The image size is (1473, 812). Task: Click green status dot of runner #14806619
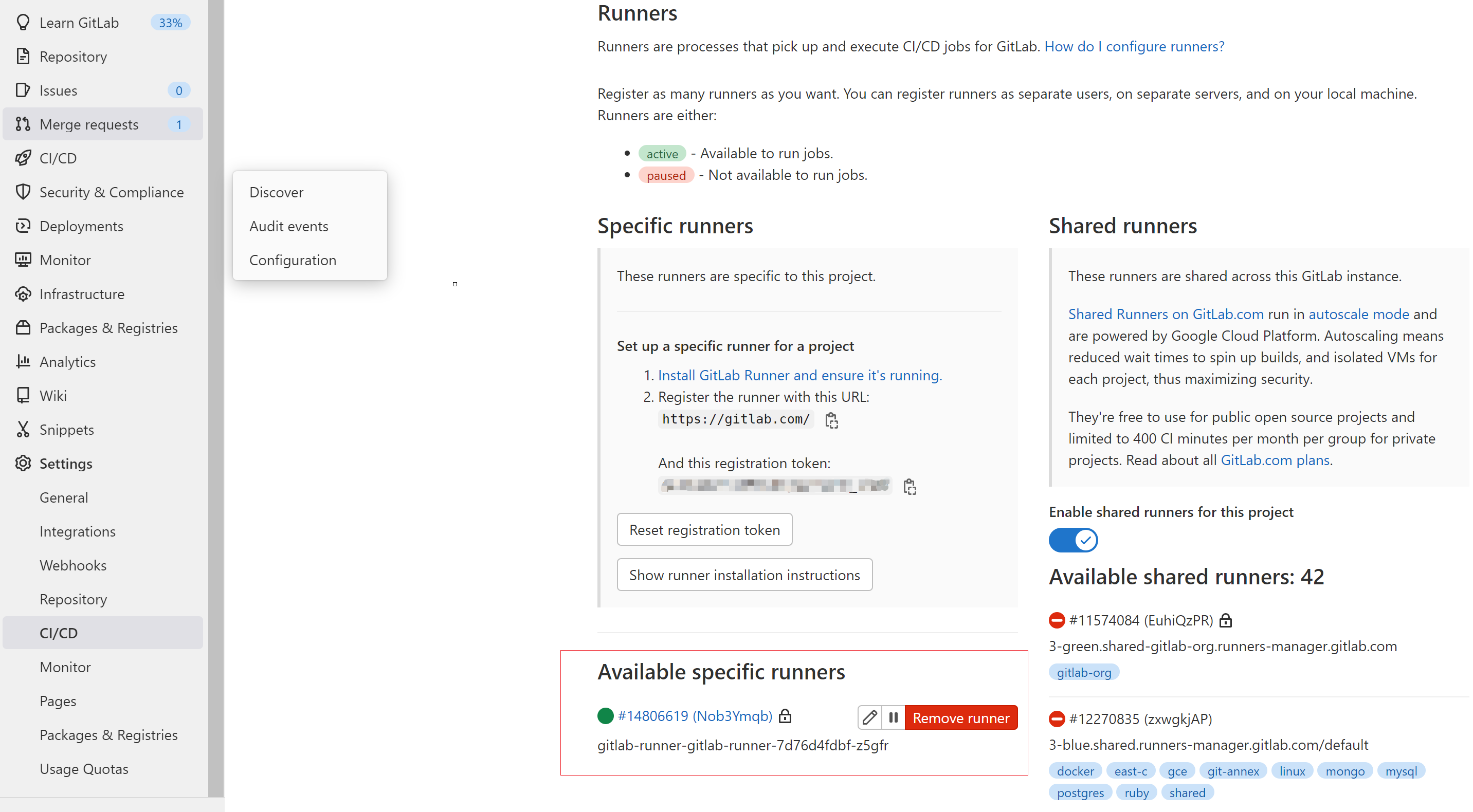click(x=606, y=715)
